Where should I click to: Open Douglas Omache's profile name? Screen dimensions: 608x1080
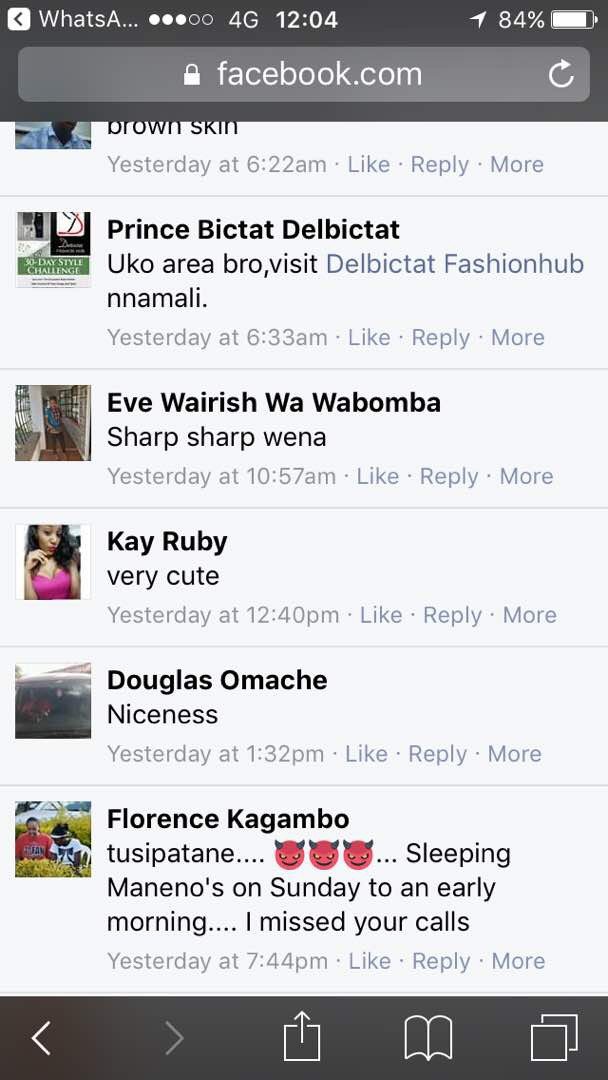tap(217, 680)
